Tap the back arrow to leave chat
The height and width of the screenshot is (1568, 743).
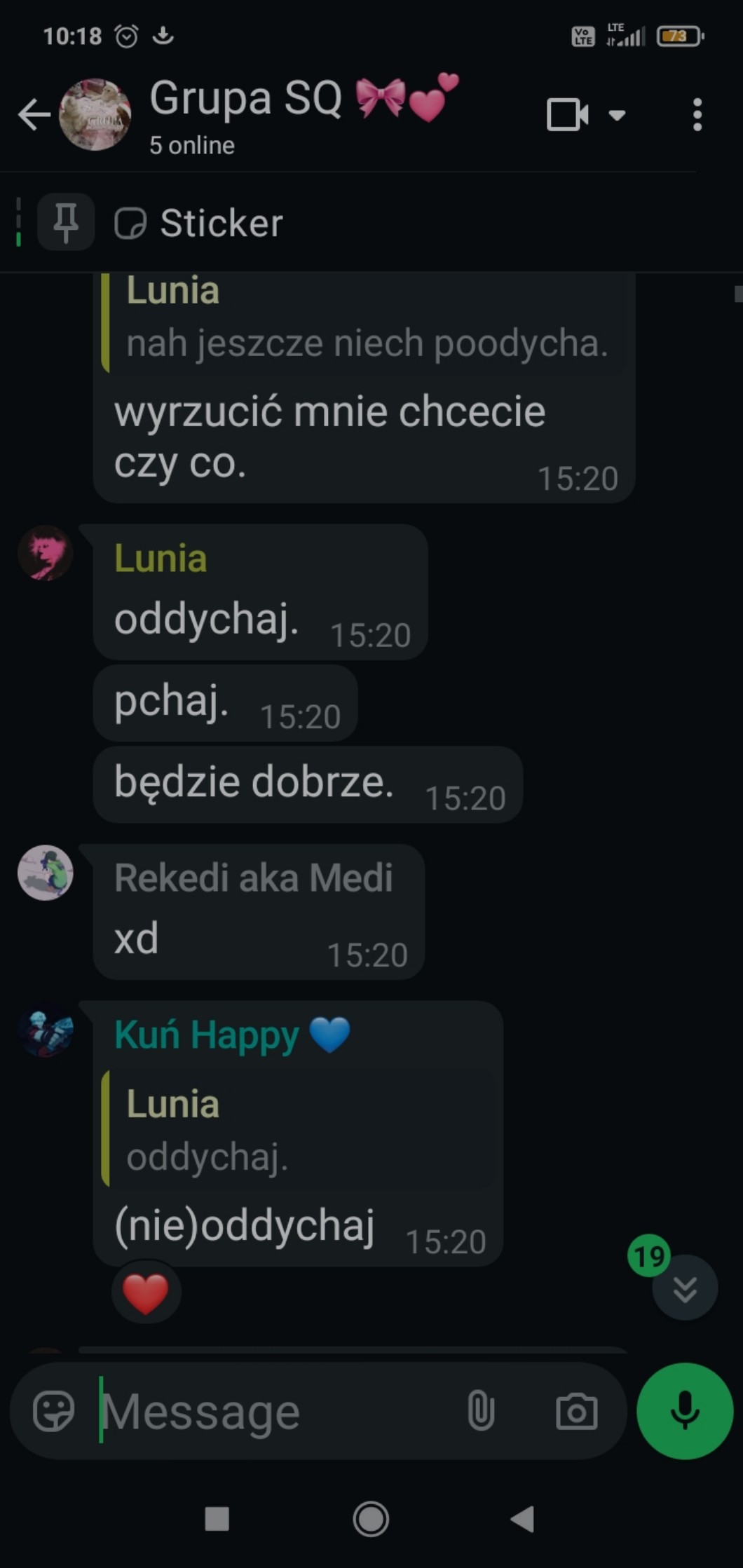click(34, 114)
